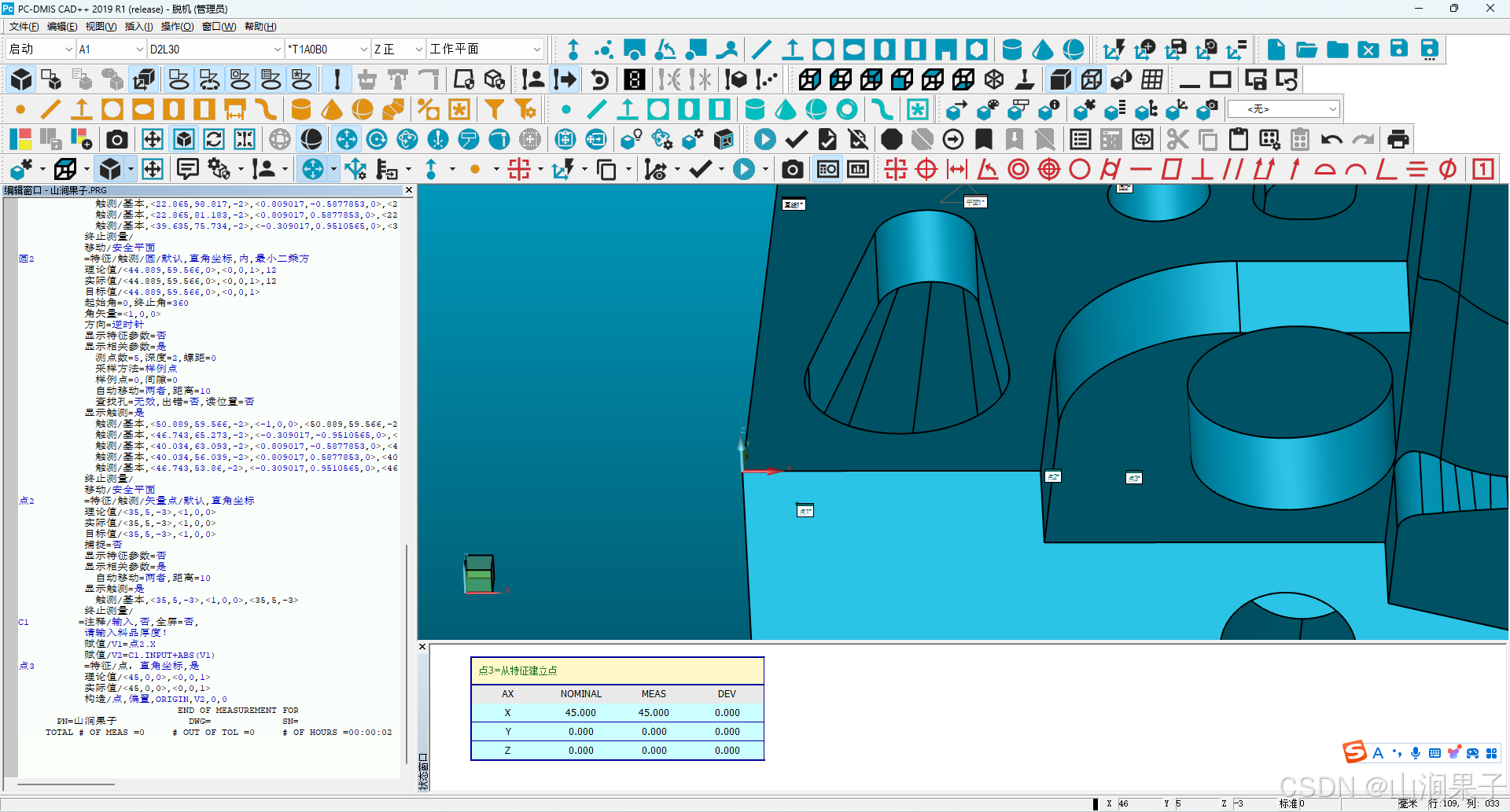Click the black checkmark mark-all icon
The height and width of the screenshot is (812, 1510).
(796, 140)
